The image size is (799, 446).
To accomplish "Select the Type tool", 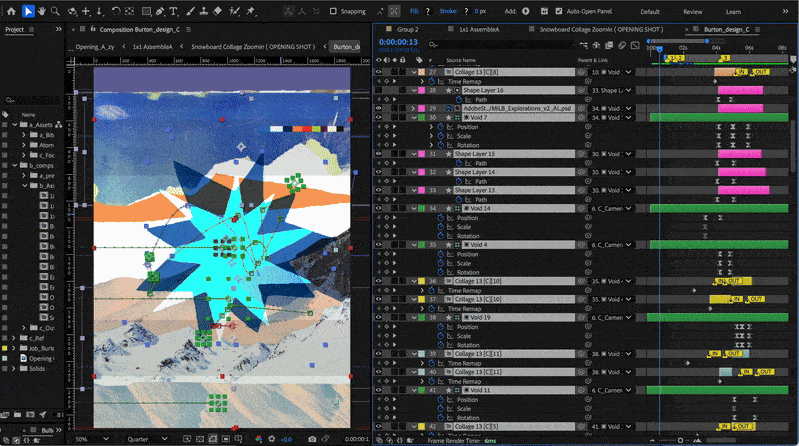I will (x=176, y=11).
